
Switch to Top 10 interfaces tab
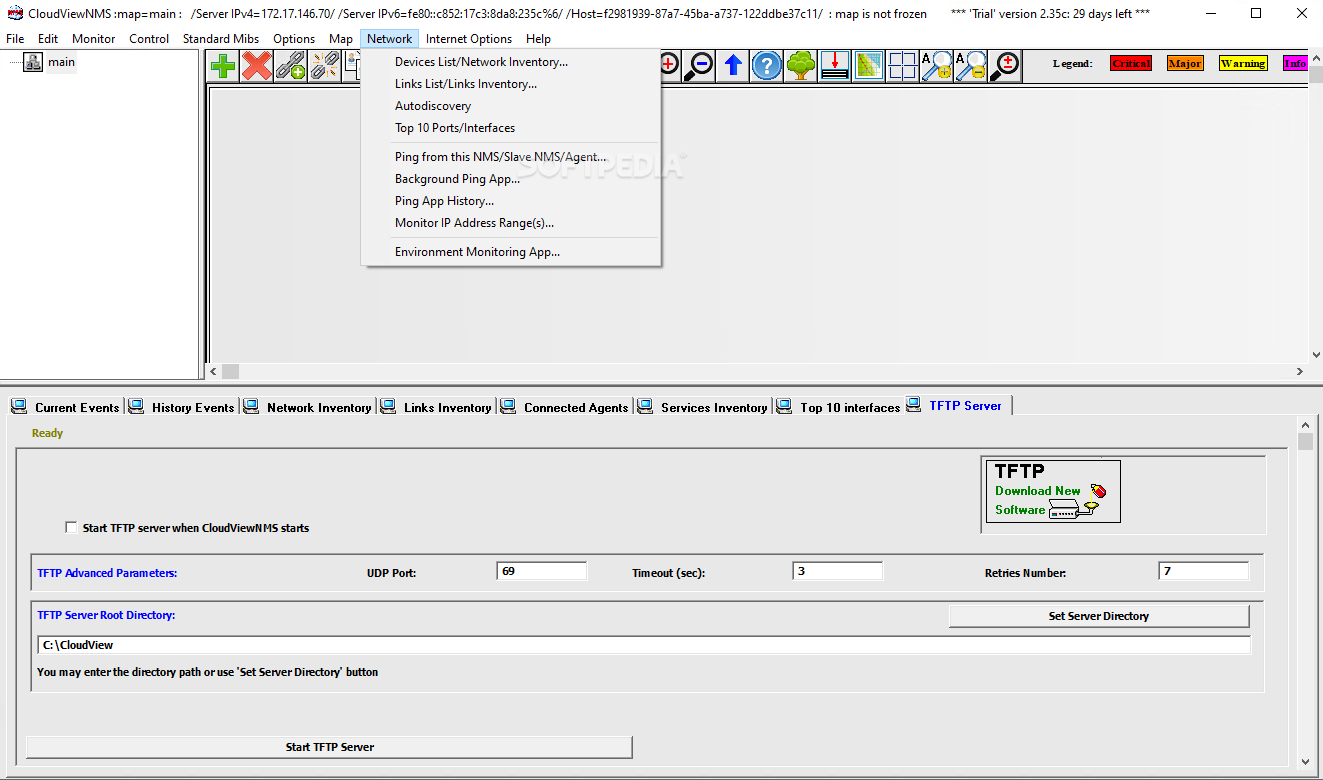[x=839, y=407]
